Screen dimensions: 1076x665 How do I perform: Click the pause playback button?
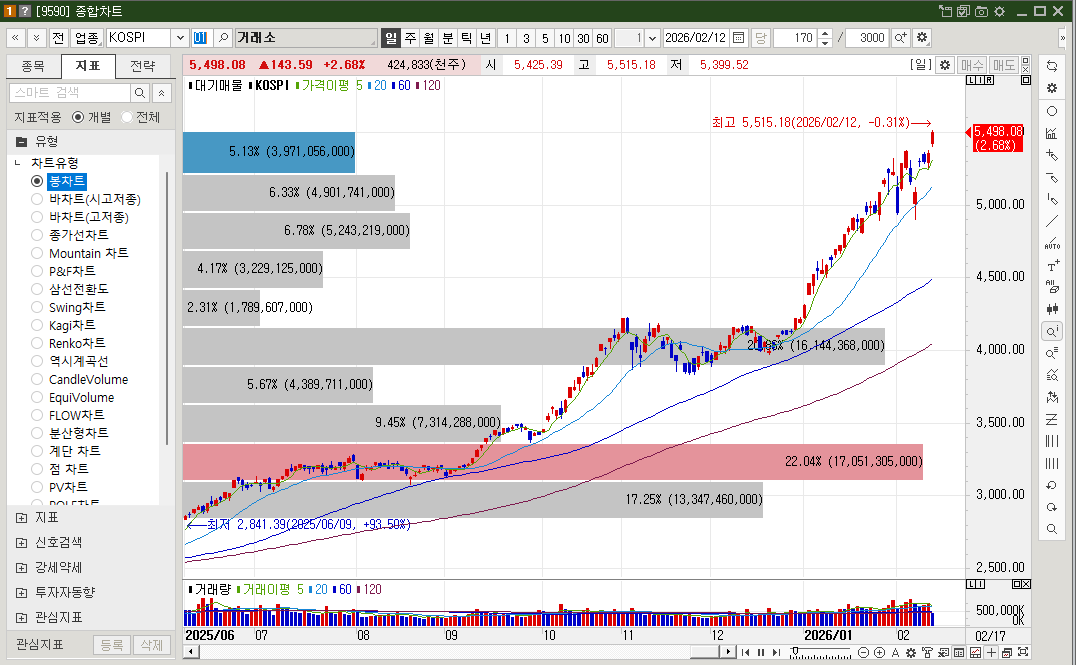(761, 653)
